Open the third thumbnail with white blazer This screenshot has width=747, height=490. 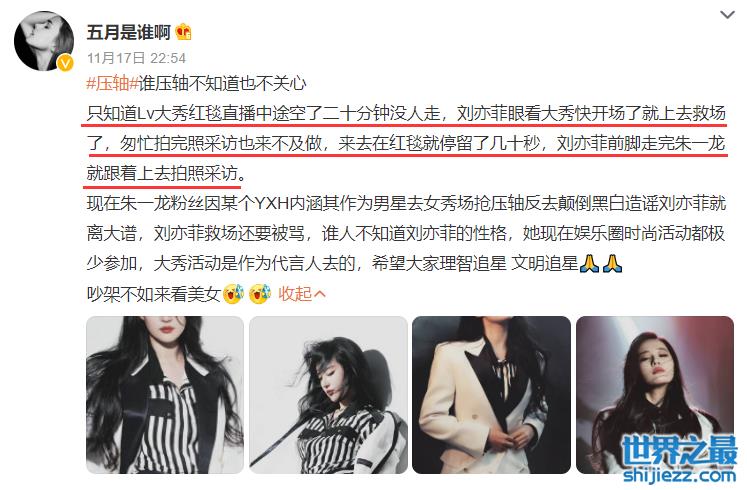491,395
